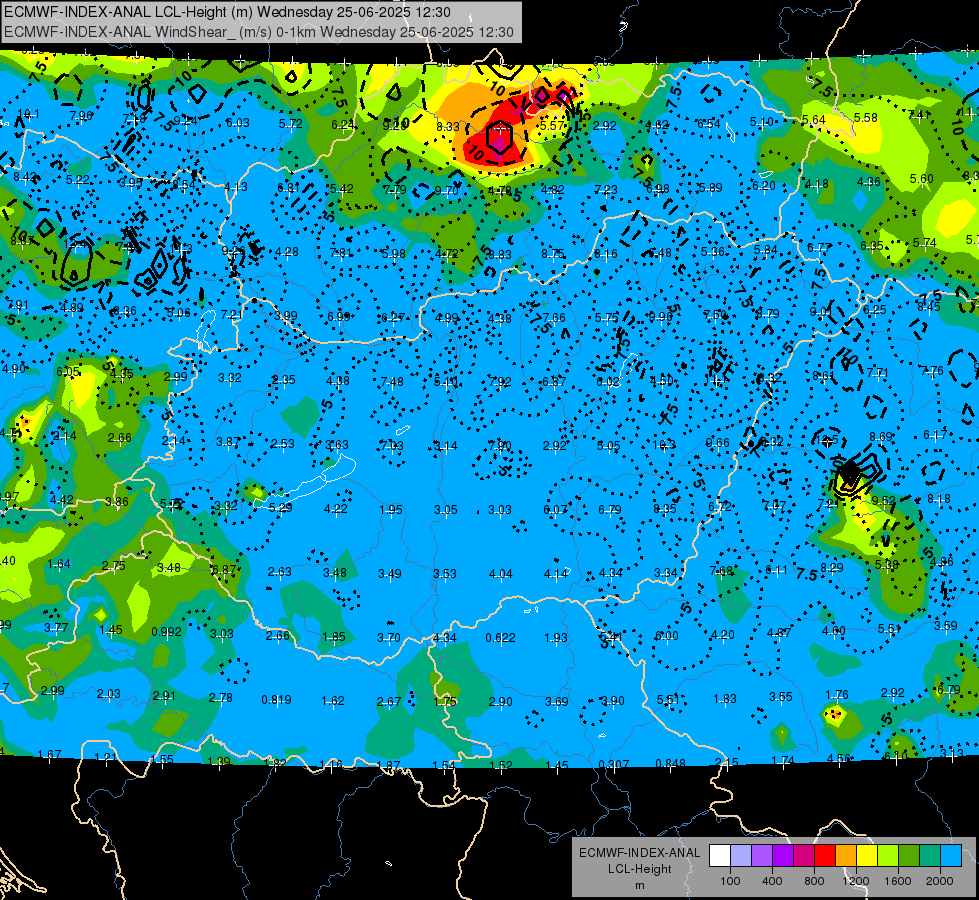Click the map value '3.05'
Image resolution: width=979 pixels, height=900 pixels.
pyautogui.click(x=446, y=510)
